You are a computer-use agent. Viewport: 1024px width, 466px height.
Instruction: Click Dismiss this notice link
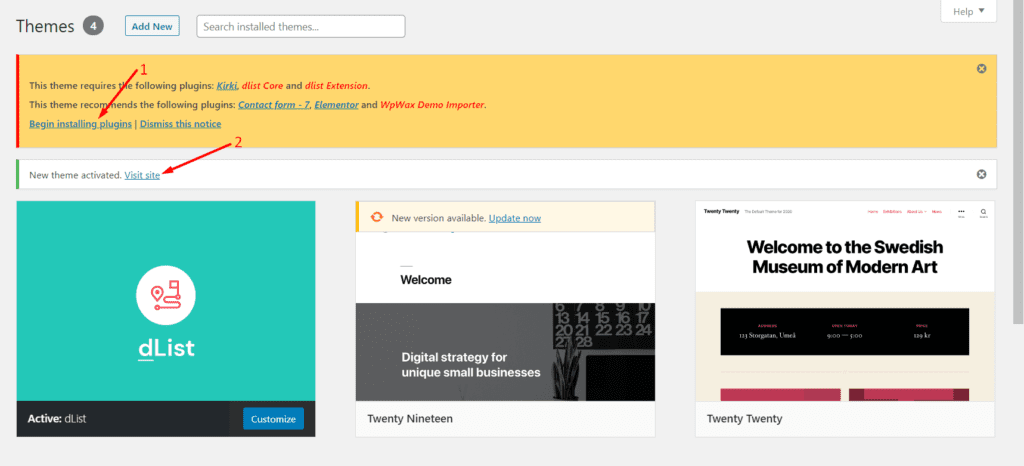(180, 123)
